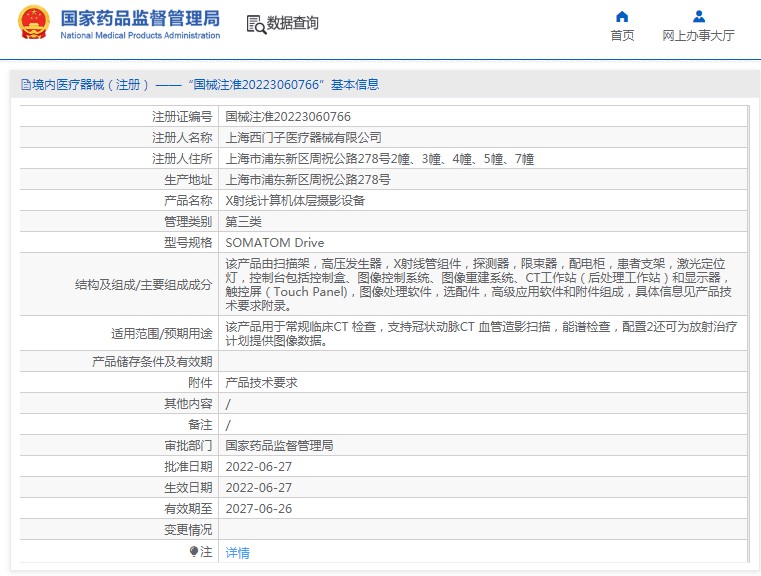
Task: Select the page heading 境内医疗器械（注册）基本信息
Action: point(205,84)
